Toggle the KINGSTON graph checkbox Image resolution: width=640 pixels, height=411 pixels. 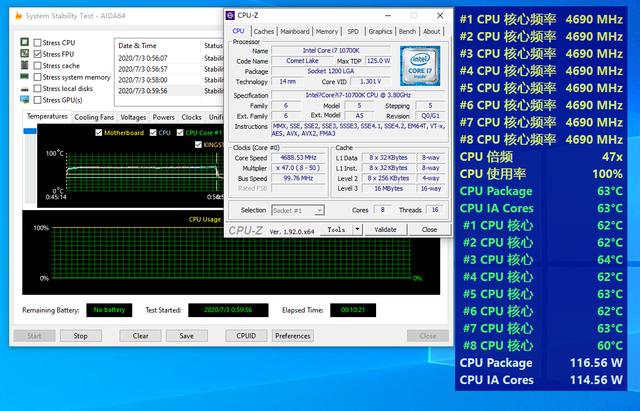click(198, 144)
